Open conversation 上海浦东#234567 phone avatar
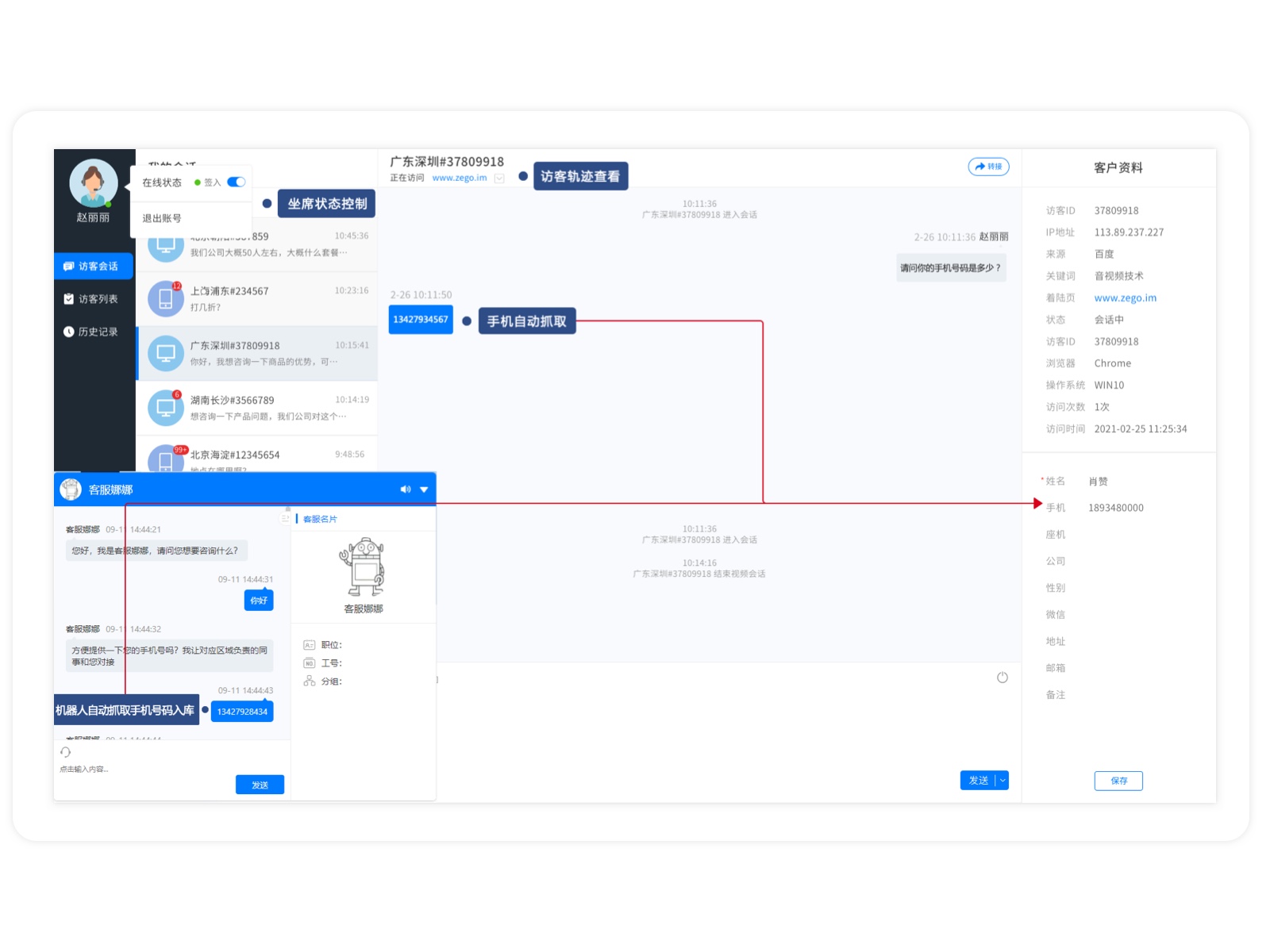This screenshot has width=1270, height=952. click(x=165, y=298)
